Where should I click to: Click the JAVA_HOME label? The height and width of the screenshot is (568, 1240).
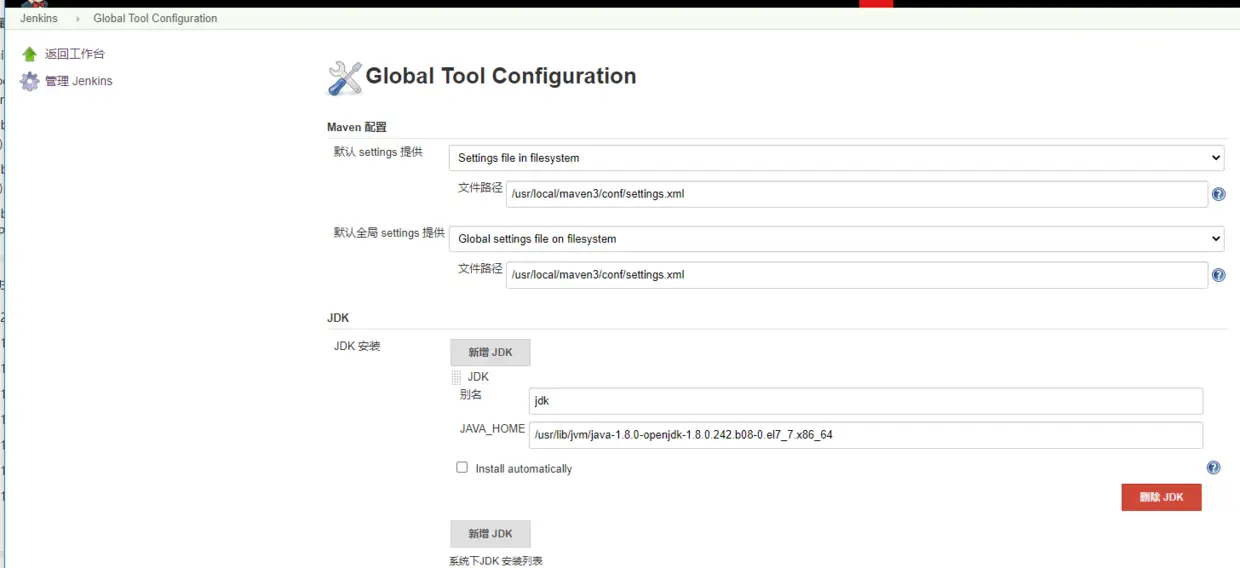coord(492,429)
